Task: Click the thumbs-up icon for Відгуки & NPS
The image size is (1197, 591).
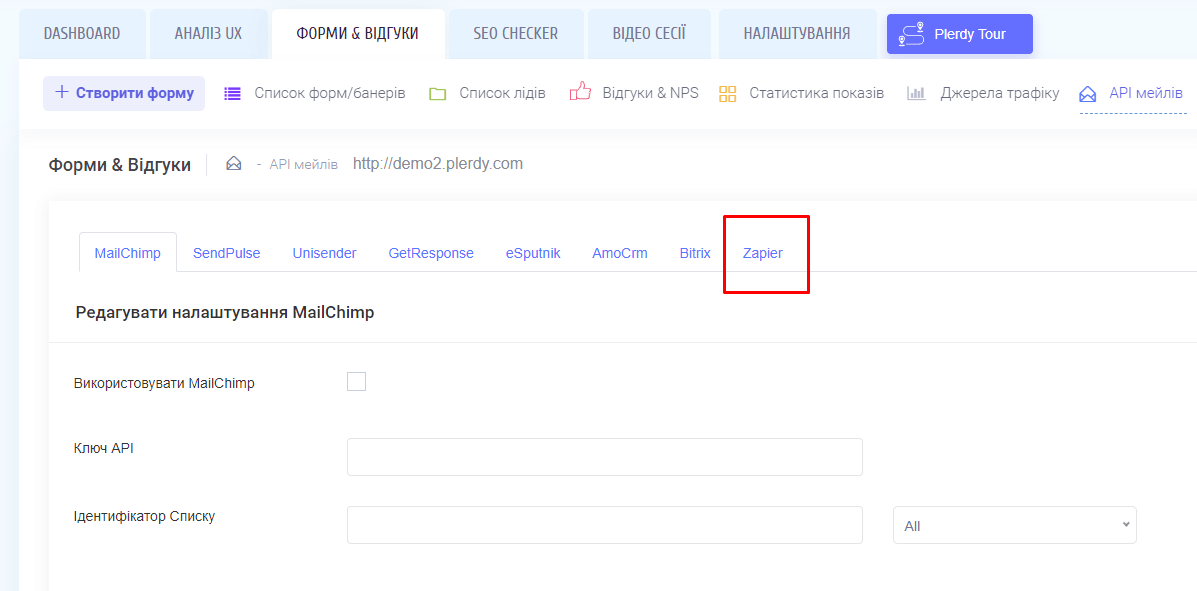Action: click(x=580, y=92)
